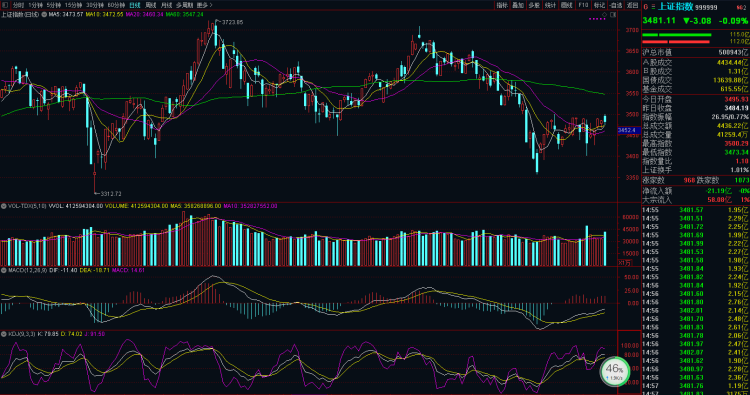Click the 大宗流入 row

pyautogui.click(x=695, y=199)
